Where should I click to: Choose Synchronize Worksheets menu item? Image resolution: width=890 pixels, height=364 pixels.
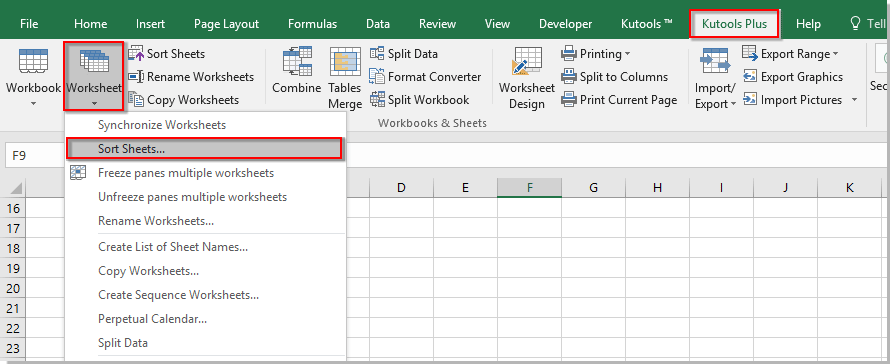205,125
